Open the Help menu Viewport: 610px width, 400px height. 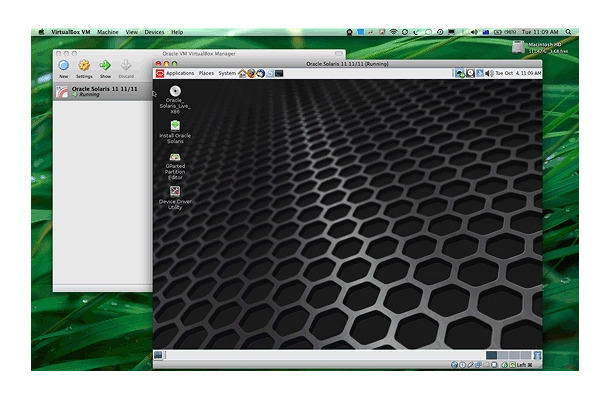point(177,32)
